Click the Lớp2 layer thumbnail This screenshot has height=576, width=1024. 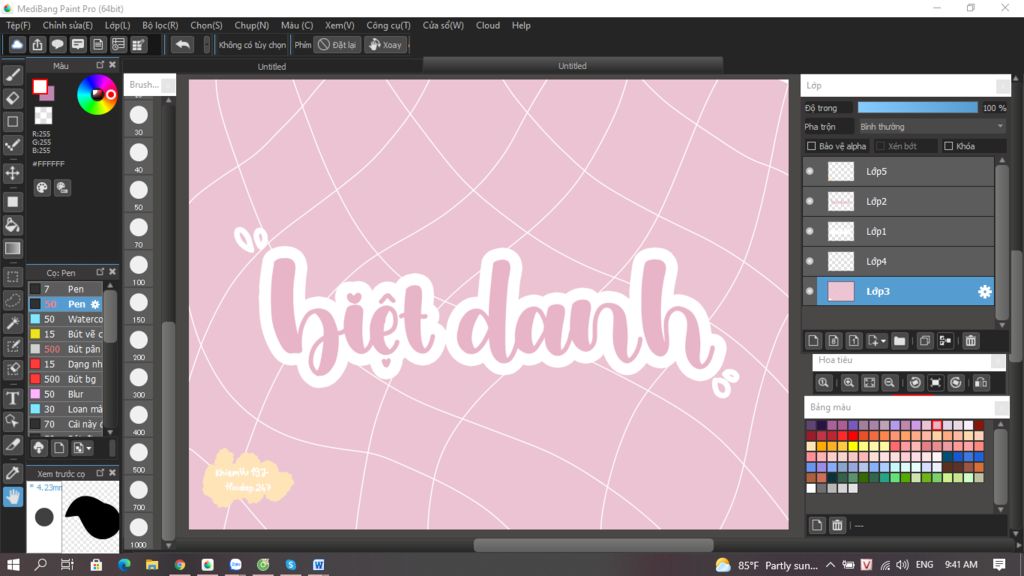840,201
